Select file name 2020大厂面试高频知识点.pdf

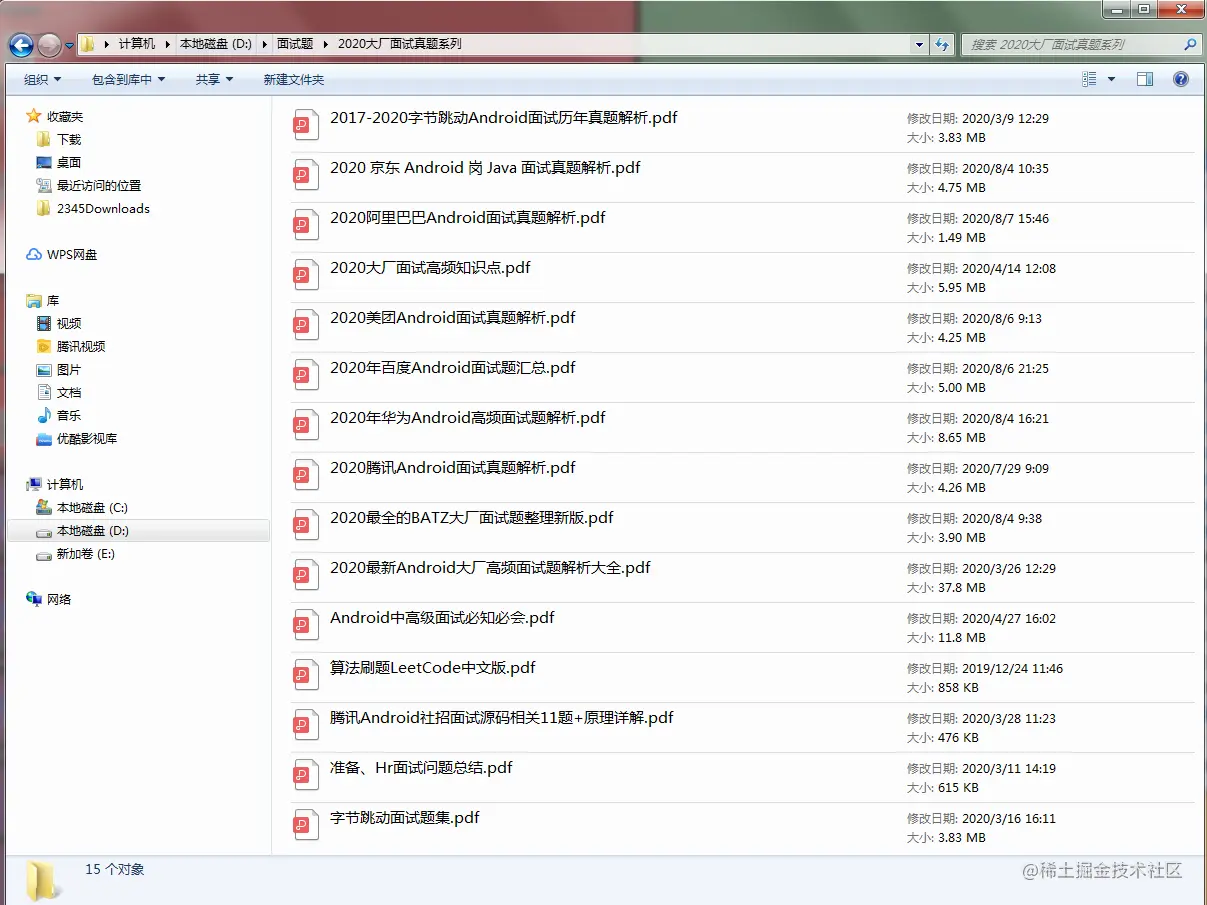(430, 267)
